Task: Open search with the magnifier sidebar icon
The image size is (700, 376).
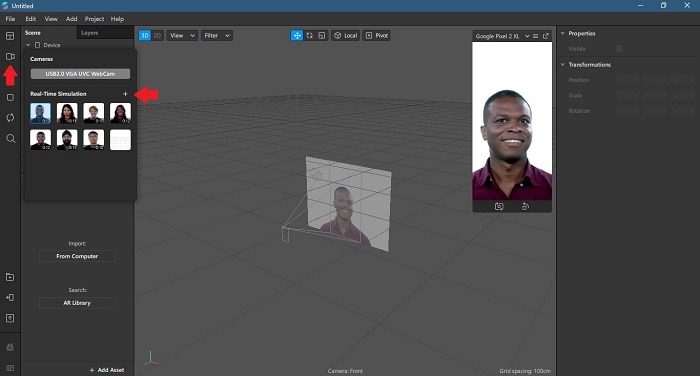Action: tap(10, 138)
